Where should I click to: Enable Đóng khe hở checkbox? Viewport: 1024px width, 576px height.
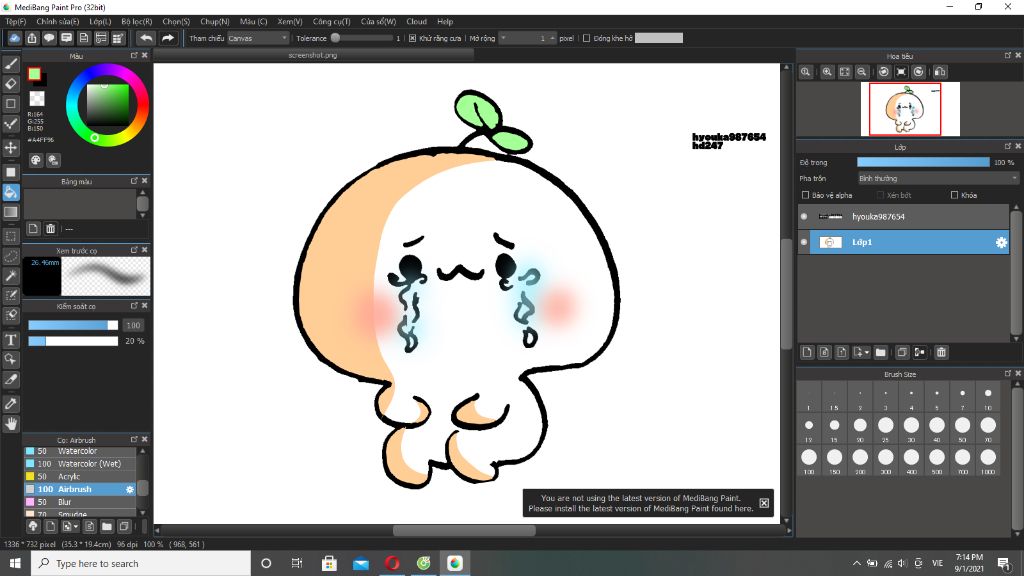coord(586,39)
